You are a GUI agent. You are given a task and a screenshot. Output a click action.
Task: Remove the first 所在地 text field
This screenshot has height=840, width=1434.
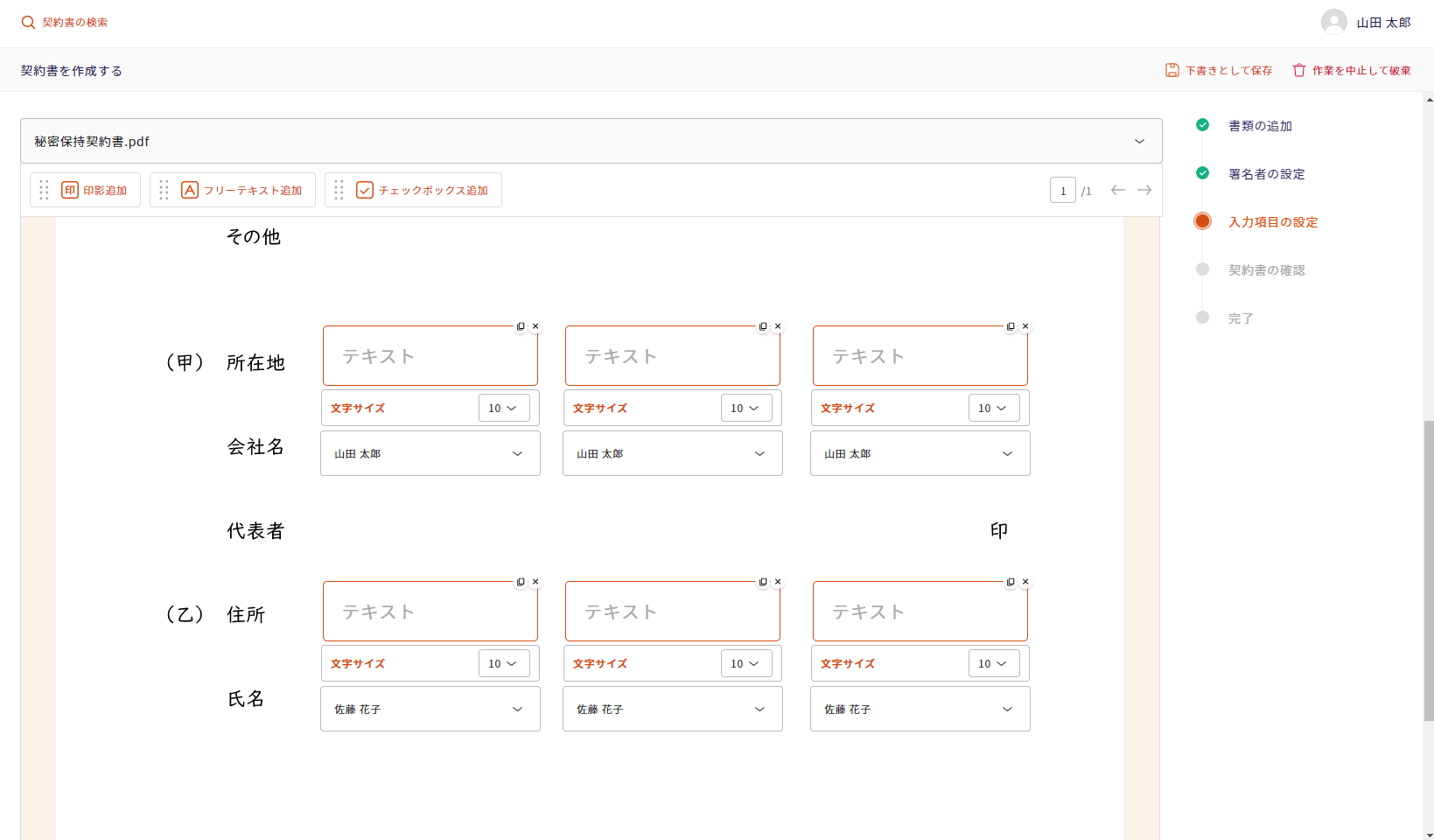point(536,326)
